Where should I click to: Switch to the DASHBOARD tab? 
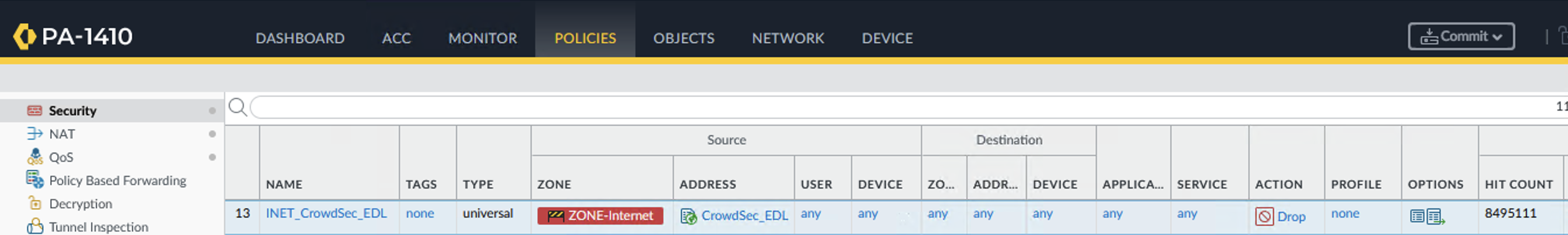(300, 38)
